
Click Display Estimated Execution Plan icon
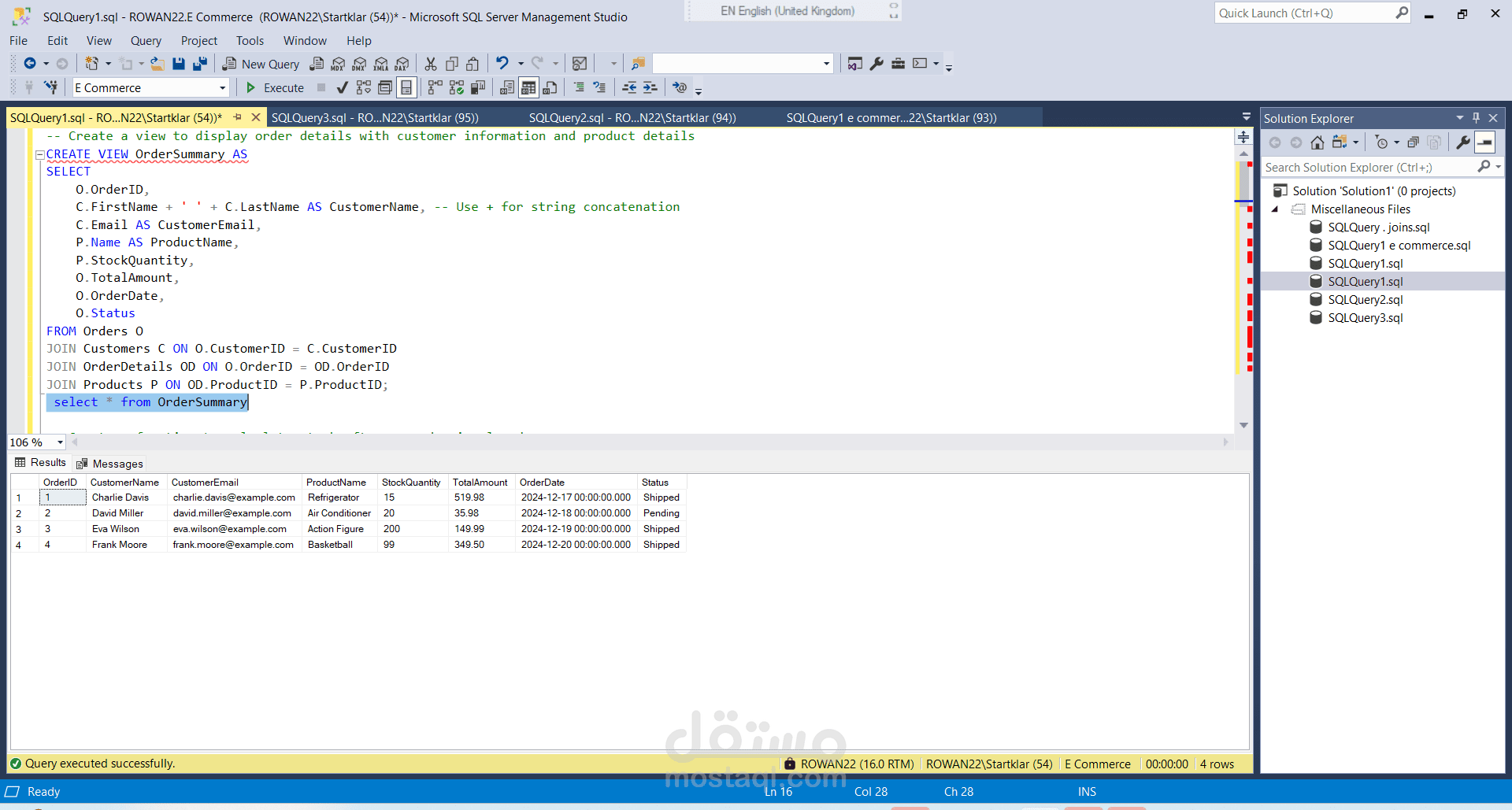(x=363, y=87)
